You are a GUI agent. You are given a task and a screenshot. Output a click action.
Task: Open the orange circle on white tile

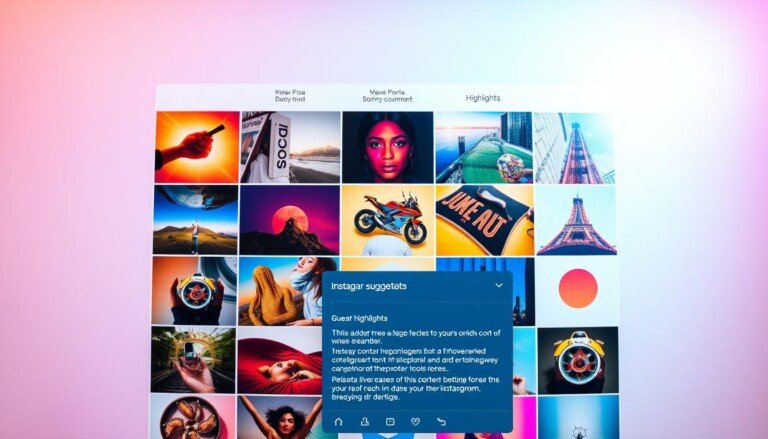[x=577, y=291]
